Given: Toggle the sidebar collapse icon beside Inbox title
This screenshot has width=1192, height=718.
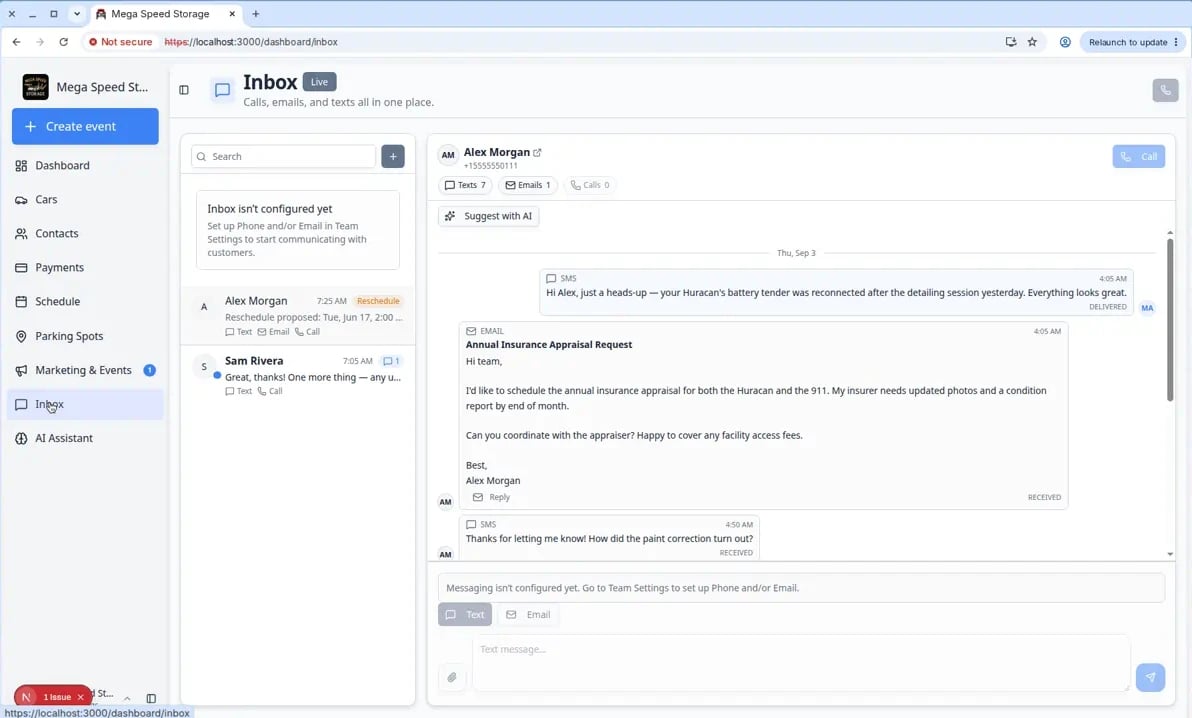Looking at the screenshot, I should [184, 90].
